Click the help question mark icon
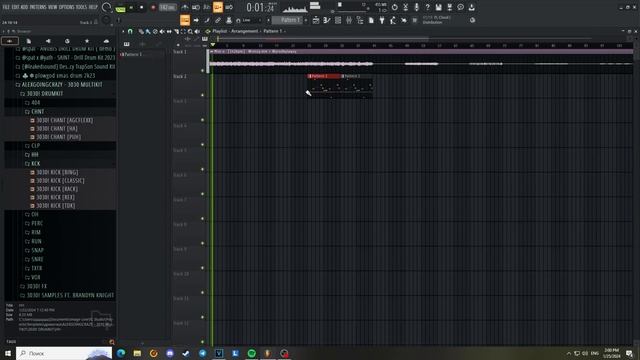640x360 pixels. (x=428, y=7)
